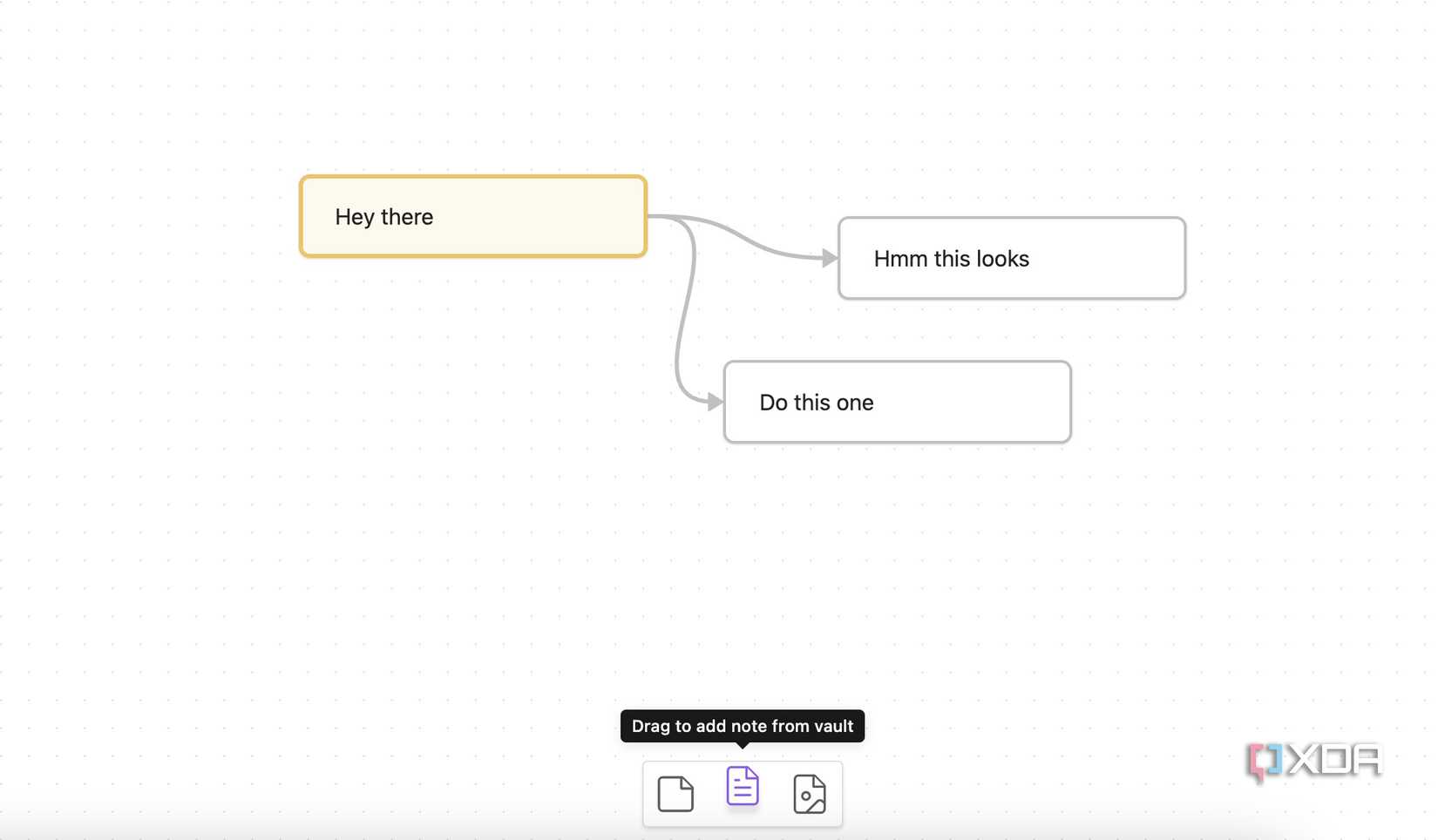Click the canvas toolbar container
This screenshot has width=1438, height=840.
pos(742,793)
